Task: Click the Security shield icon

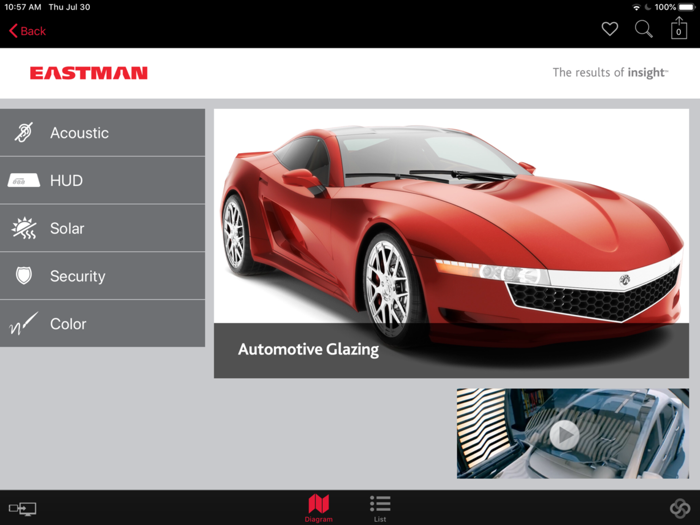Action: point(24,276)
